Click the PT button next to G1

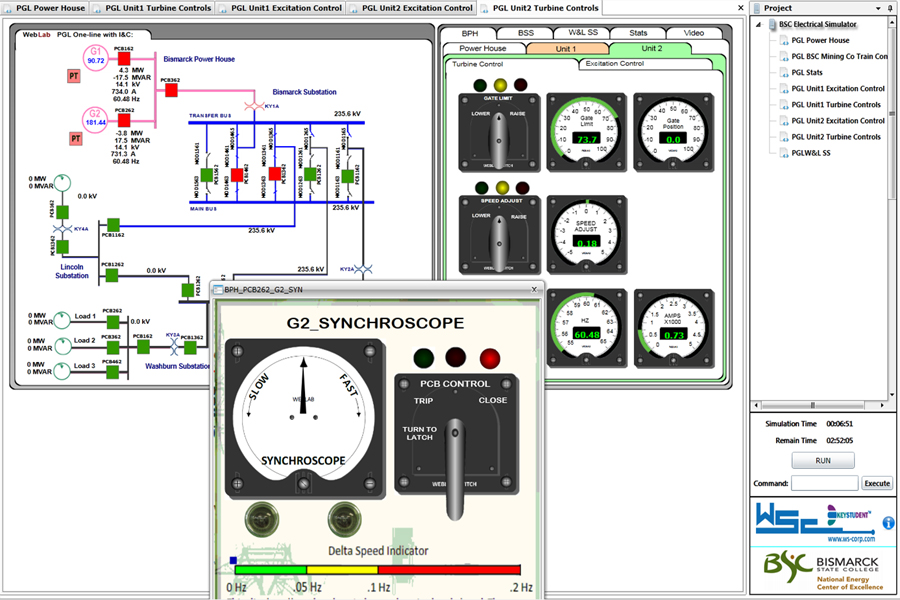click(x=73, y=76)
